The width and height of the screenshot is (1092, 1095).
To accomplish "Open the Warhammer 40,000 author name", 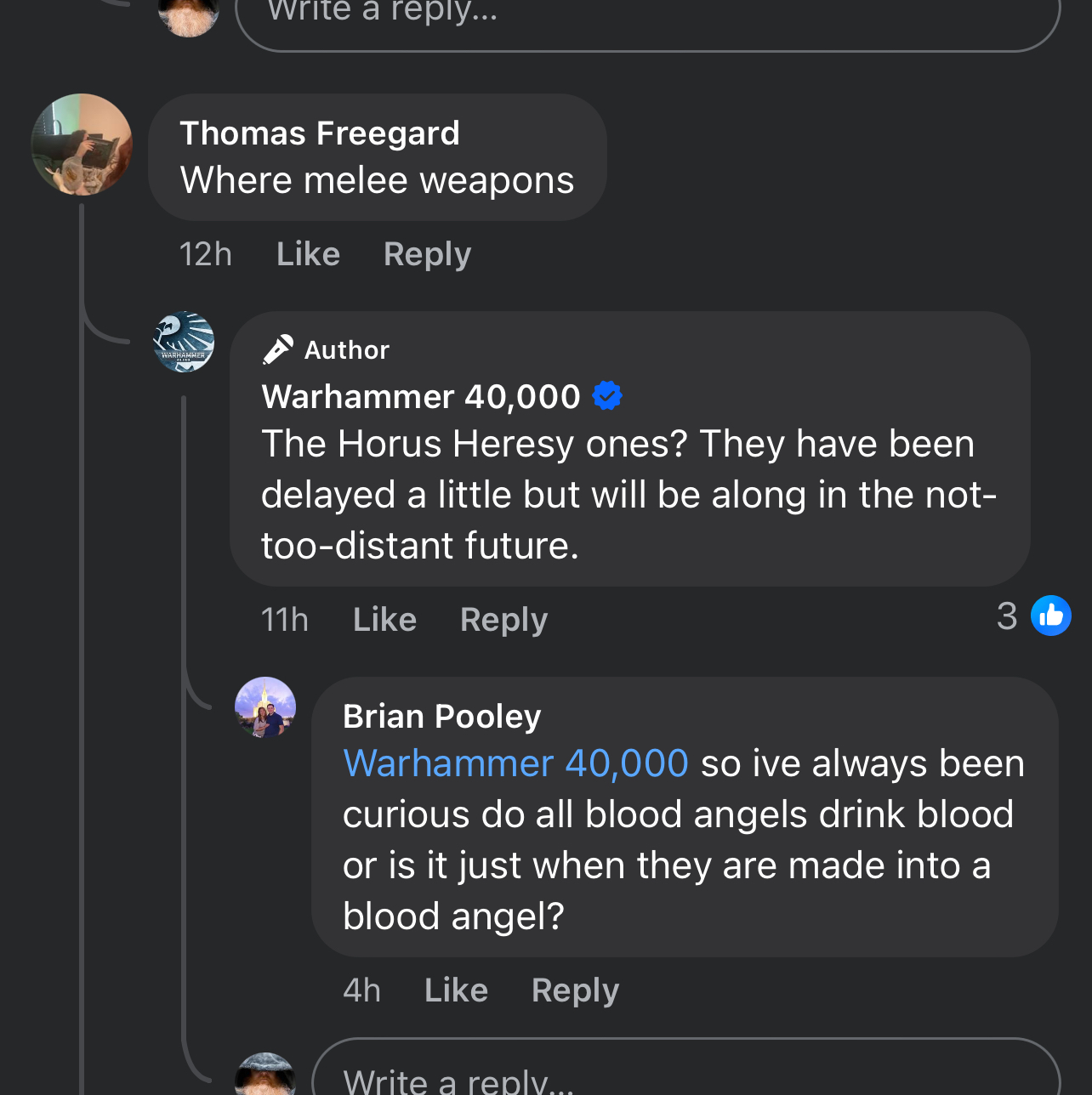I will [421, 397].
